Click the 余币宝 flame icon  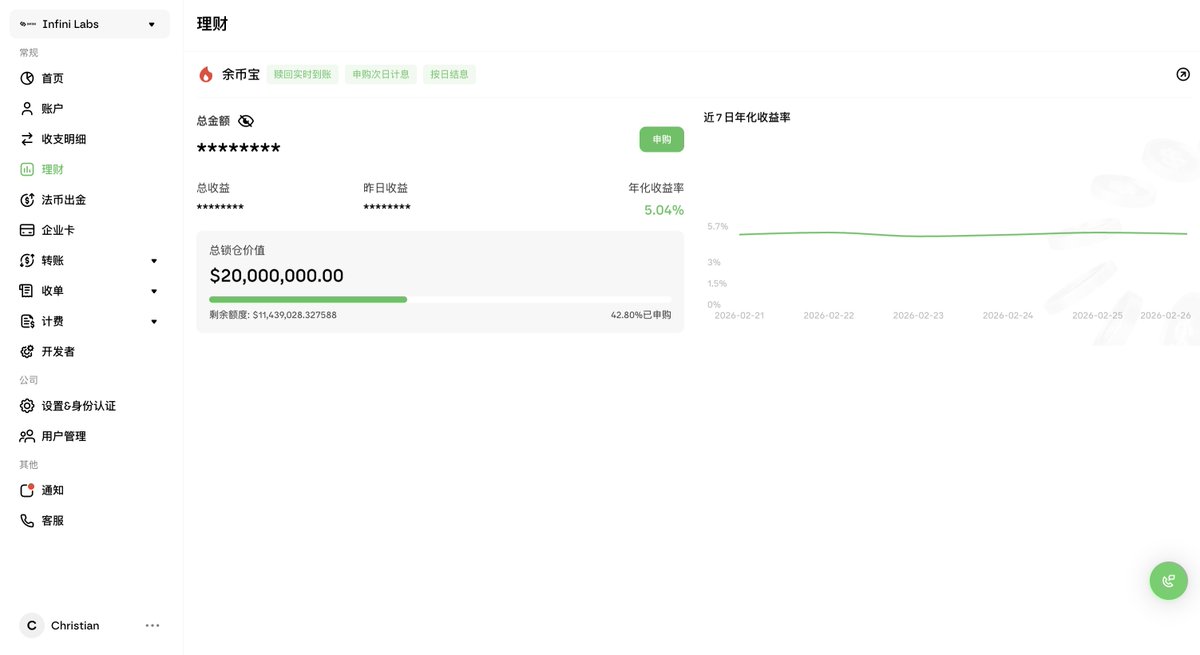206,74
